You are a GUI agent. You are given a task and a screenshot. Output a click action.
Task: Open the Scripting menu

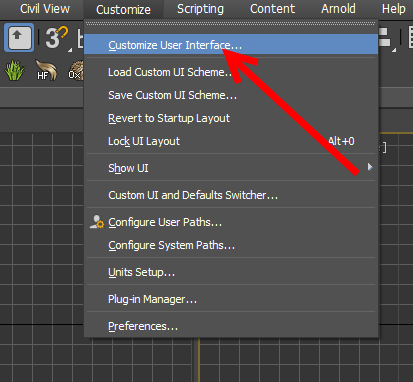coord(200,9)
